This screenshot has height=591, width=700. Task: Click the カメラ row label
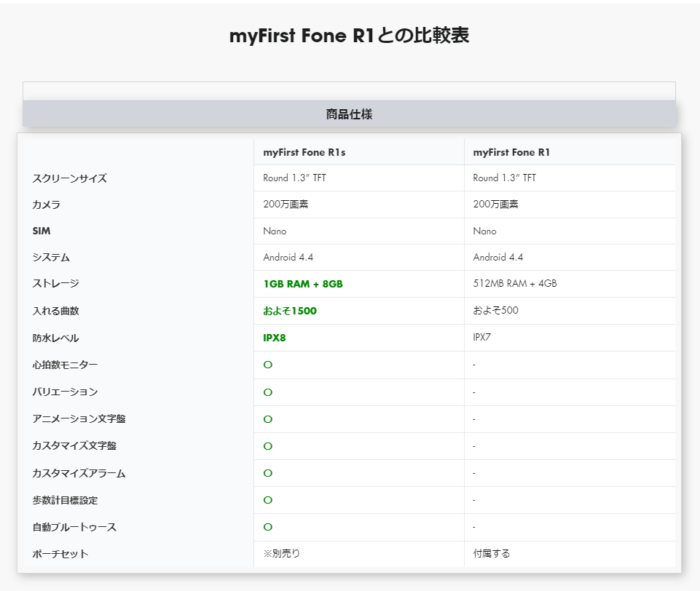click(46, 204)
